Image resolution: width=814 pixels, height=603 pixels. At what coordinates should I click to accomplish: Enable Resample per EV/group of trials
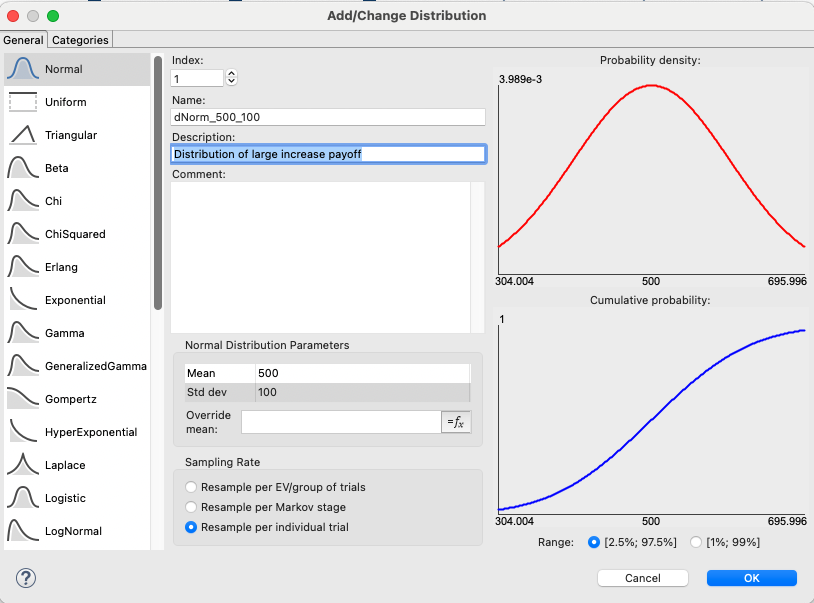point(190,487)
